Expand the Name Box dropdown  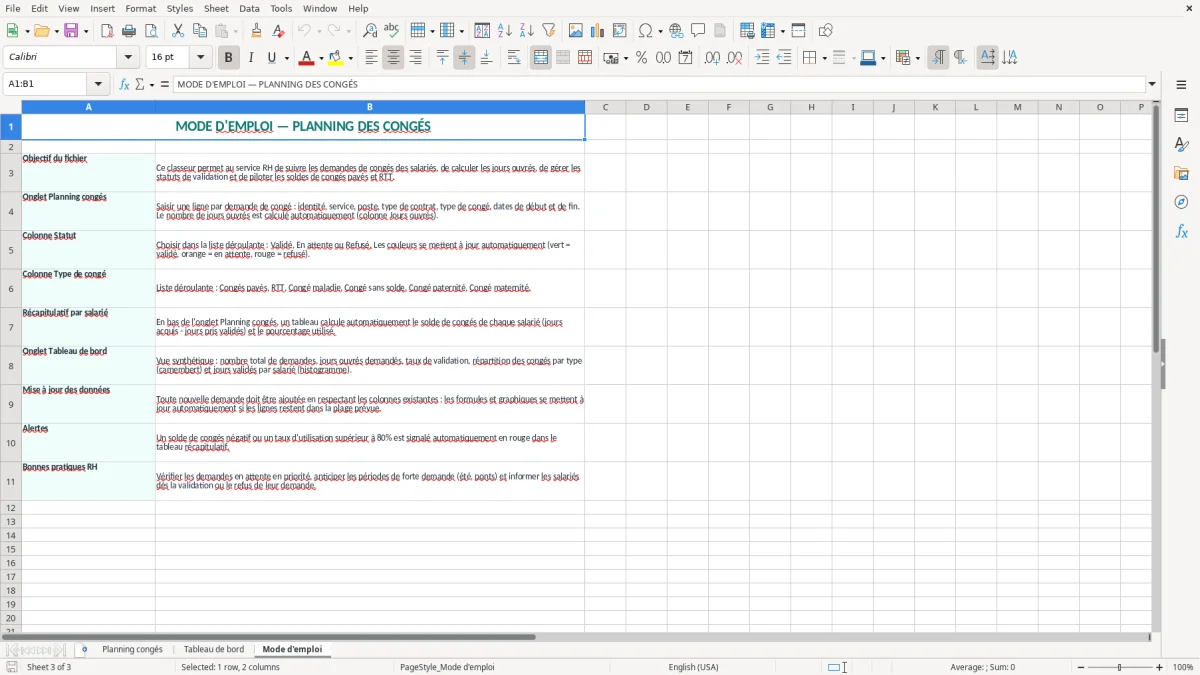tap(98, 84)
